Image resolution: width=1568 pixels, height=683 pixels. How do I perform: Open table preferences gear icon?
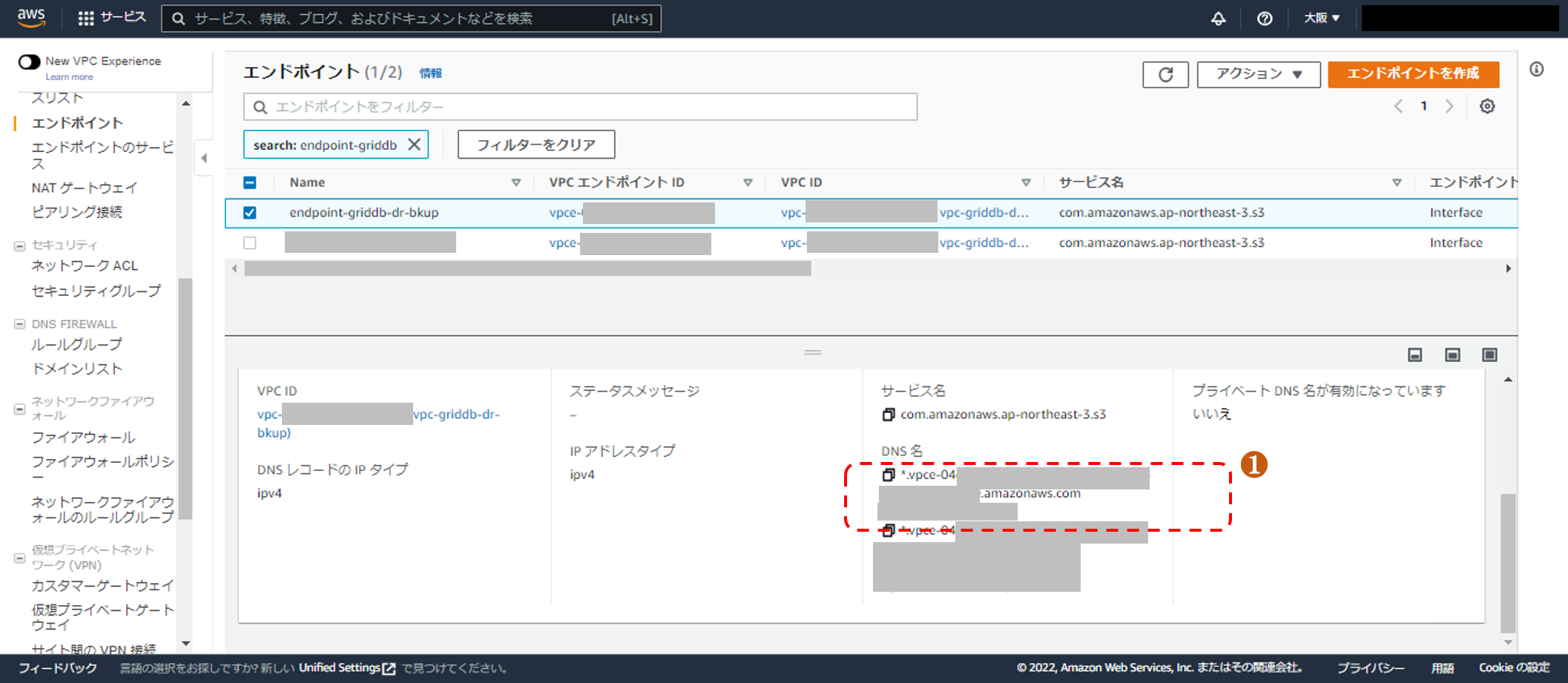[x=1487, y=106]
